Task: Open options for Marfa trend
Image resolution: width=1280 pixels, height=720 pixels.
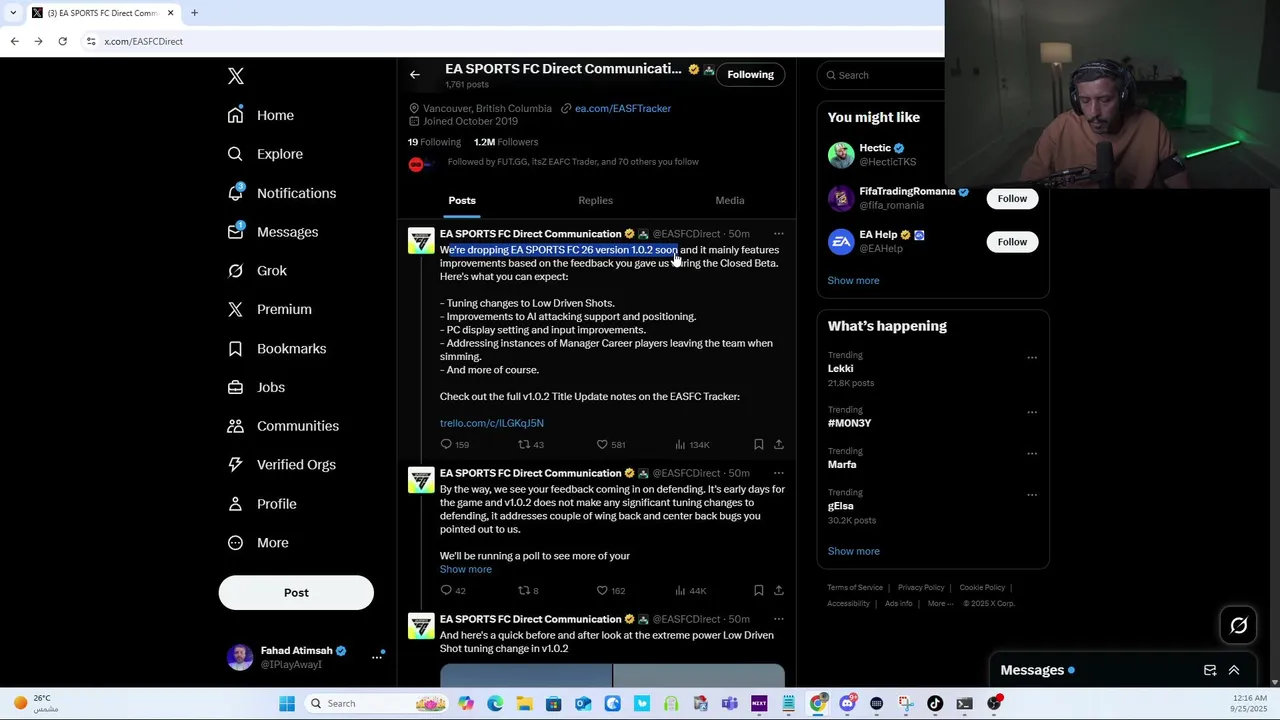Action: pos(1032,453)
